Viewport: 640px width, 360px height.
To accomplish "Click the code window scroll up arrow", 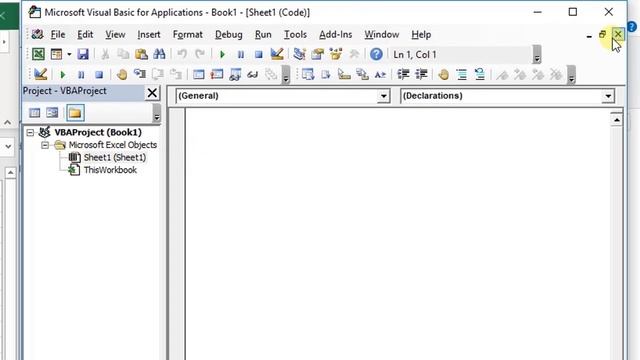I will click(x=617, y=120).
